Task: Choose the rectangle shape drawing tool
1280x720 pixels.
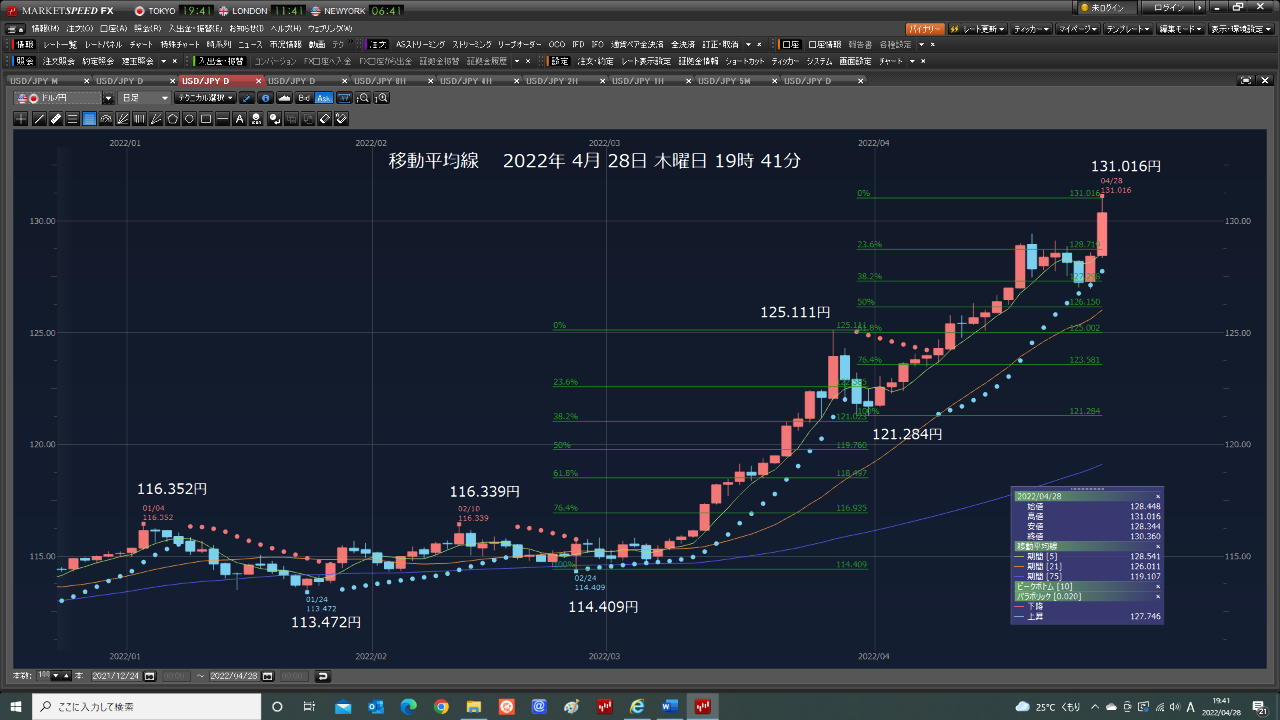Action: 205,119
